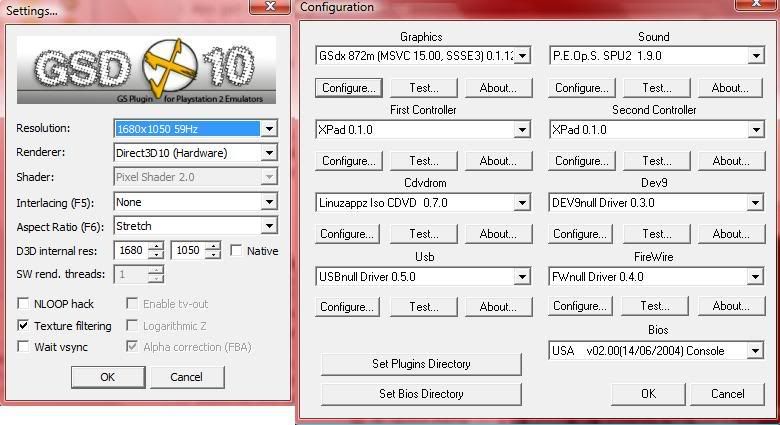Screen dimensions: 780x425
Task: Open About for the Cdvdrom plugin
Action: (x=498, y=234)
